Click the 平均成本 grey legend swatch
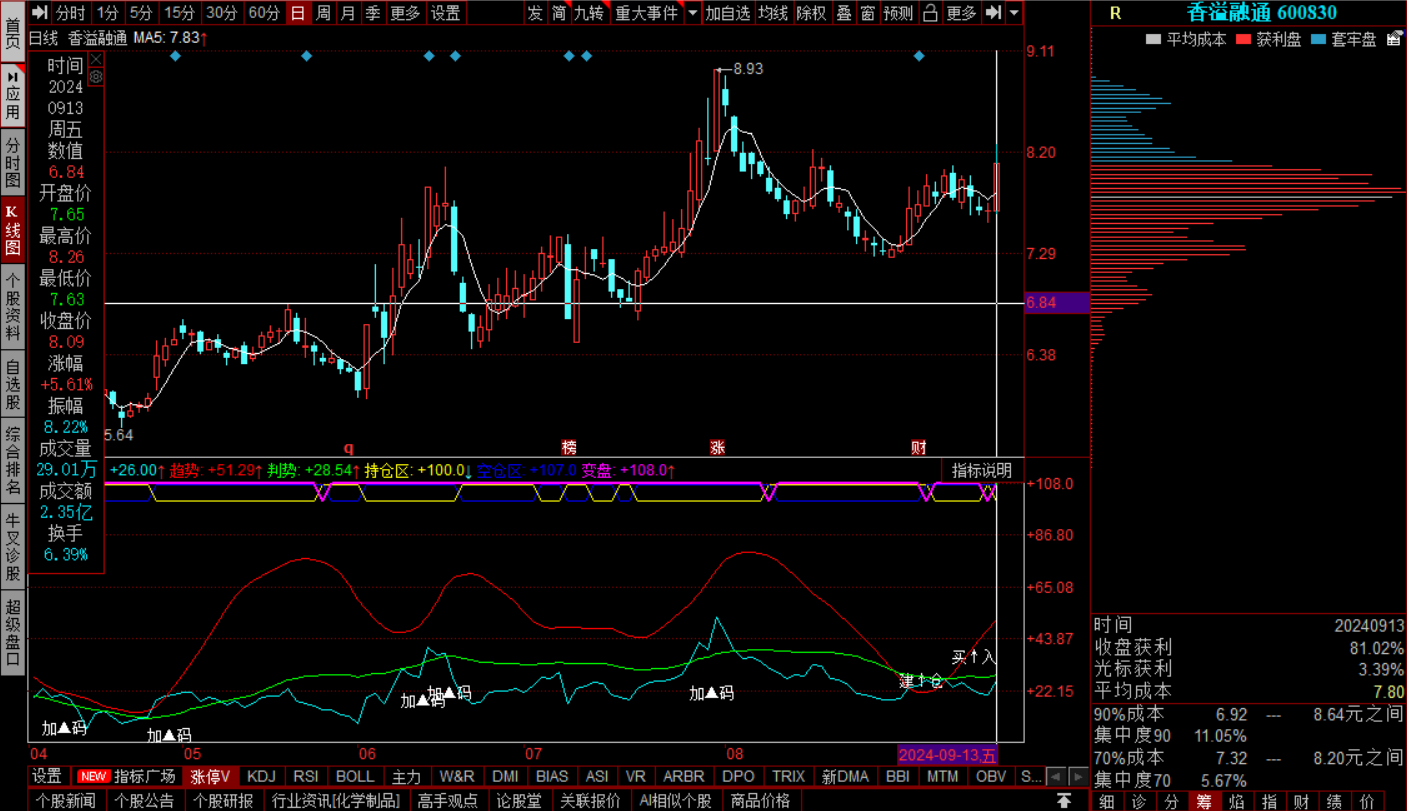 [x=1153, y=40]
